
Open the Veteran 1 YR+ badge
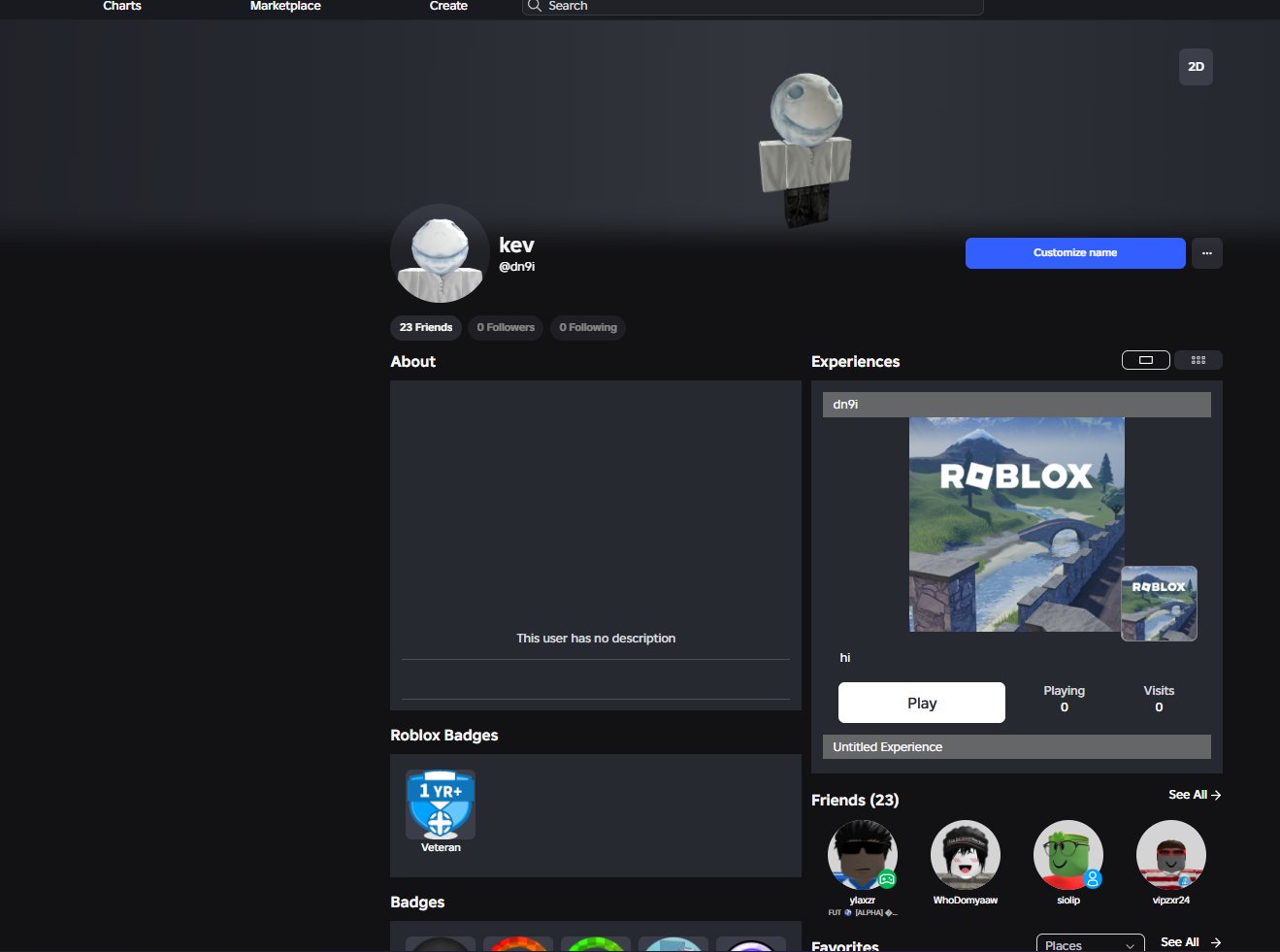click(441, 804)
